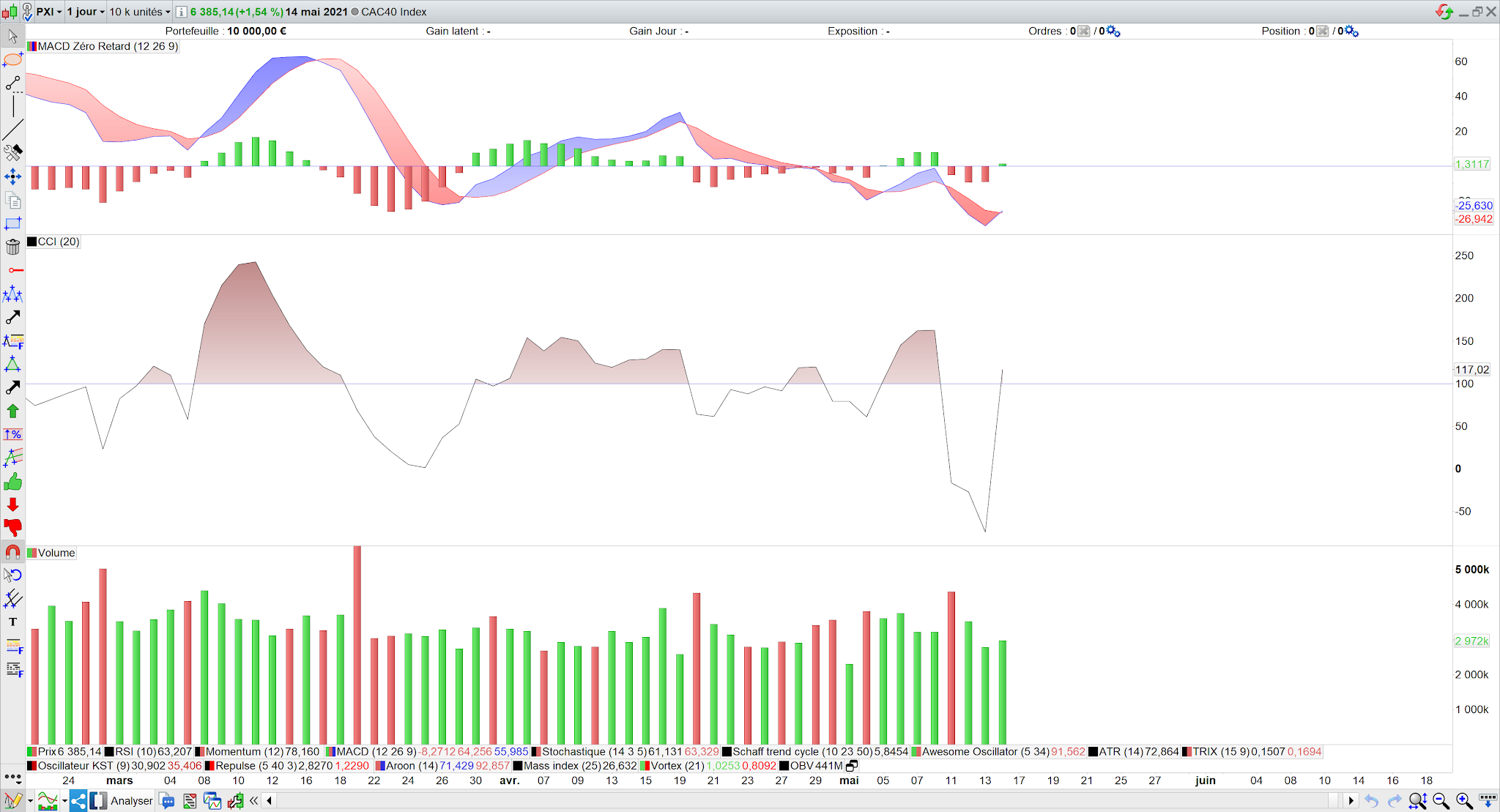1500x812 pixels.
Task: Choose the diagonal trend line tool
Action: [x=12, y=130]
